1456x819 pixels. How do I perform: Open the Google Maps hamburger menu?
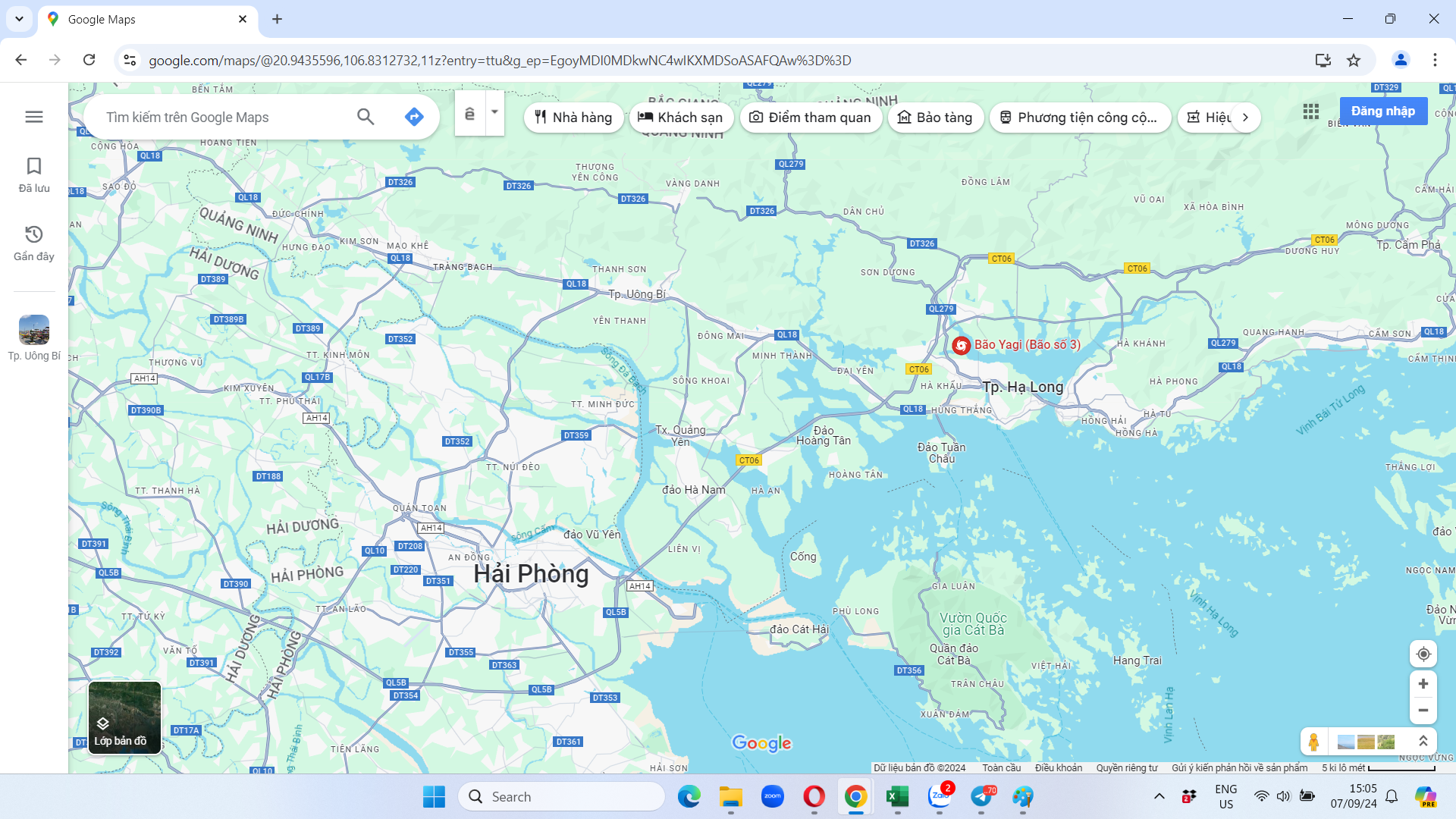pos(34,117)
